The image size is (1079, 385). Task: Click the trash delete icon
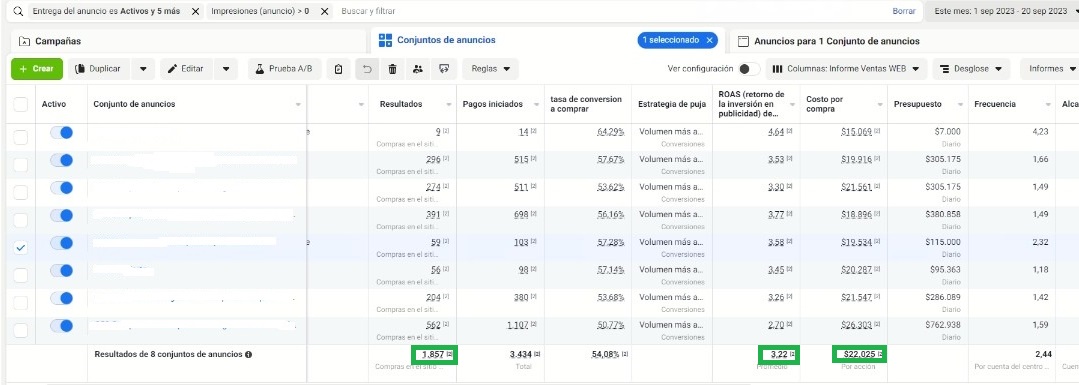[392, 69]
